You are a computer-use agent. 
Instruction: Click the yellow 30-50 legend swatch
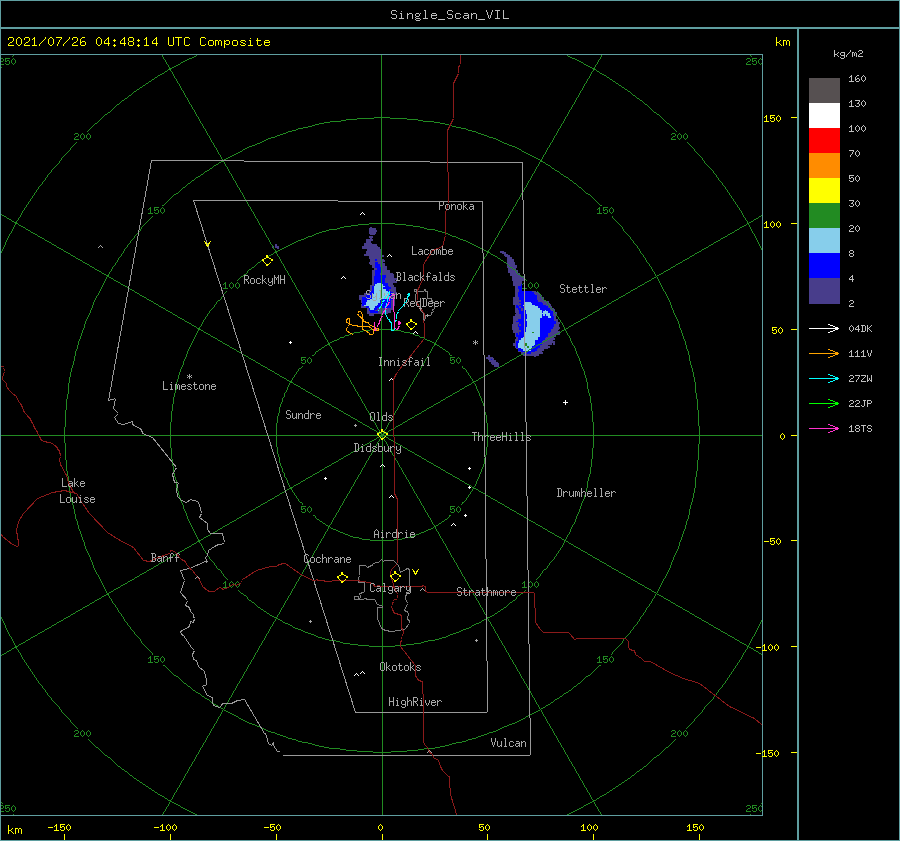824,191
